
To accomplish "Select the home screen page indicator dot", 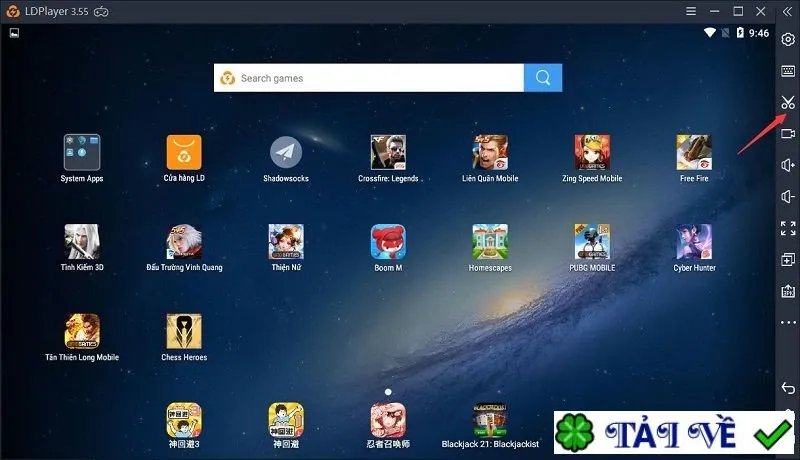I will (x=388, y=392).
